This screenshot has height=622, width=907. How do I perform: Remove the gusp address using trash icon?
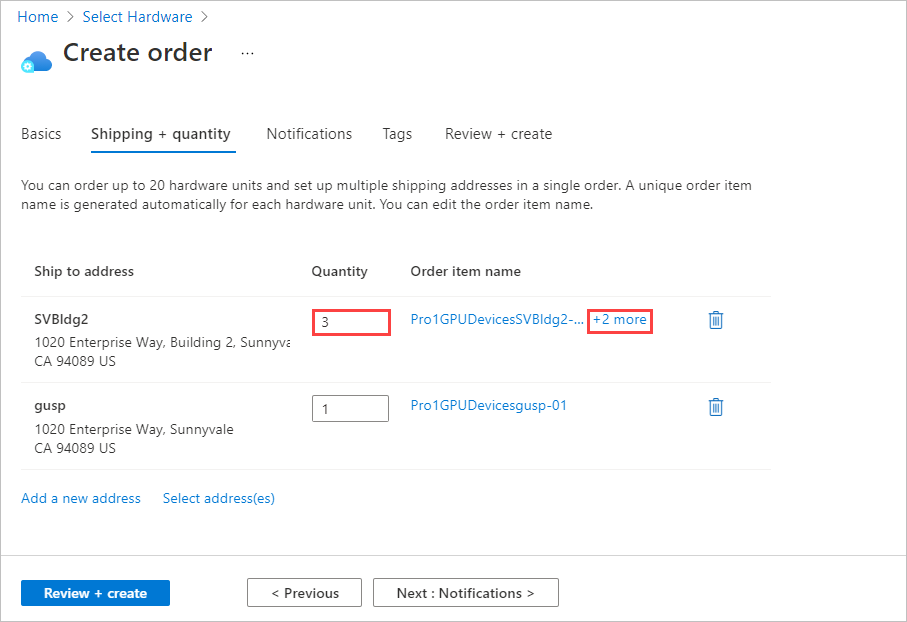point(715,406)
